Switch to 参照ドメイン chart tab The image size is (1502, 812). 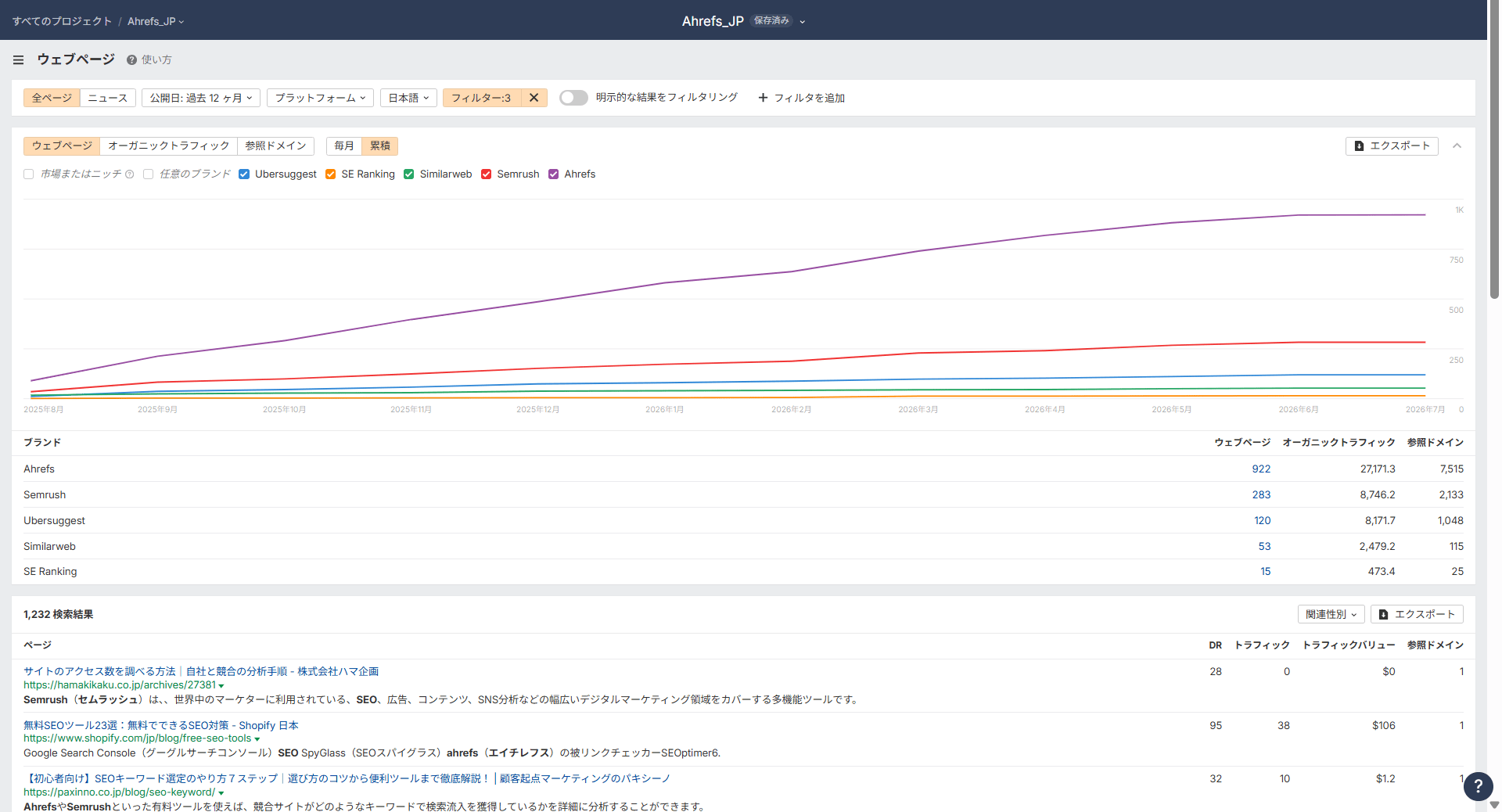[x=275, y=146]
